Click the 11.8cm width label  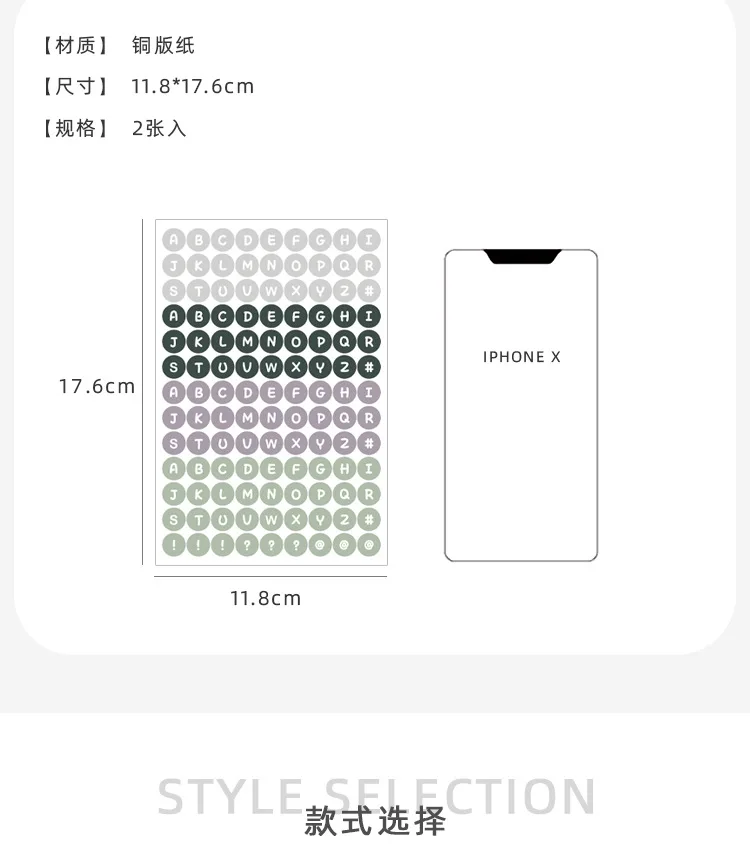click(x=265, y=598)
